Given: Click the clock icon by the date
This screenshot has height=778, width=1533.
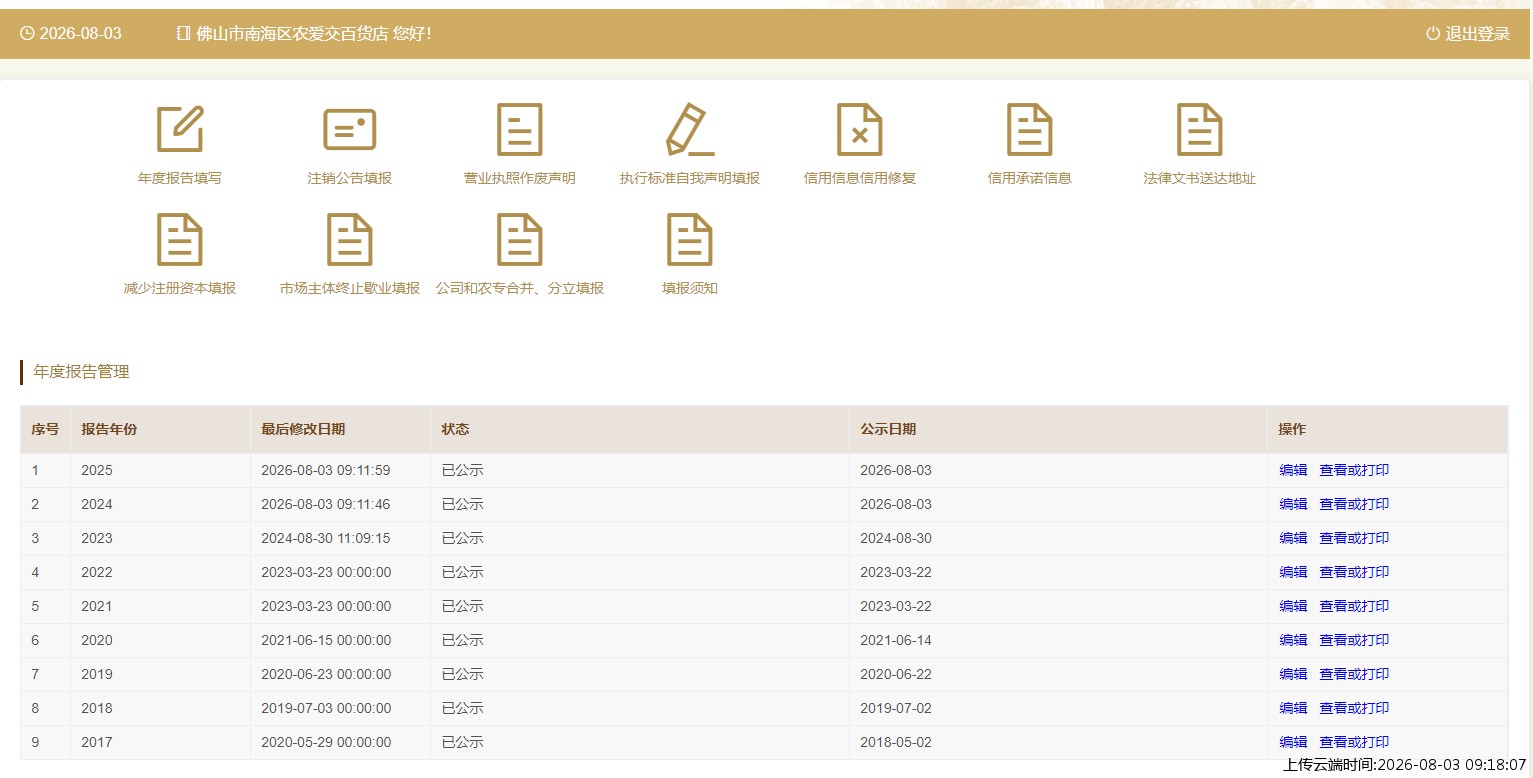Looking at the screenshot, I should (x=27, y=33).
